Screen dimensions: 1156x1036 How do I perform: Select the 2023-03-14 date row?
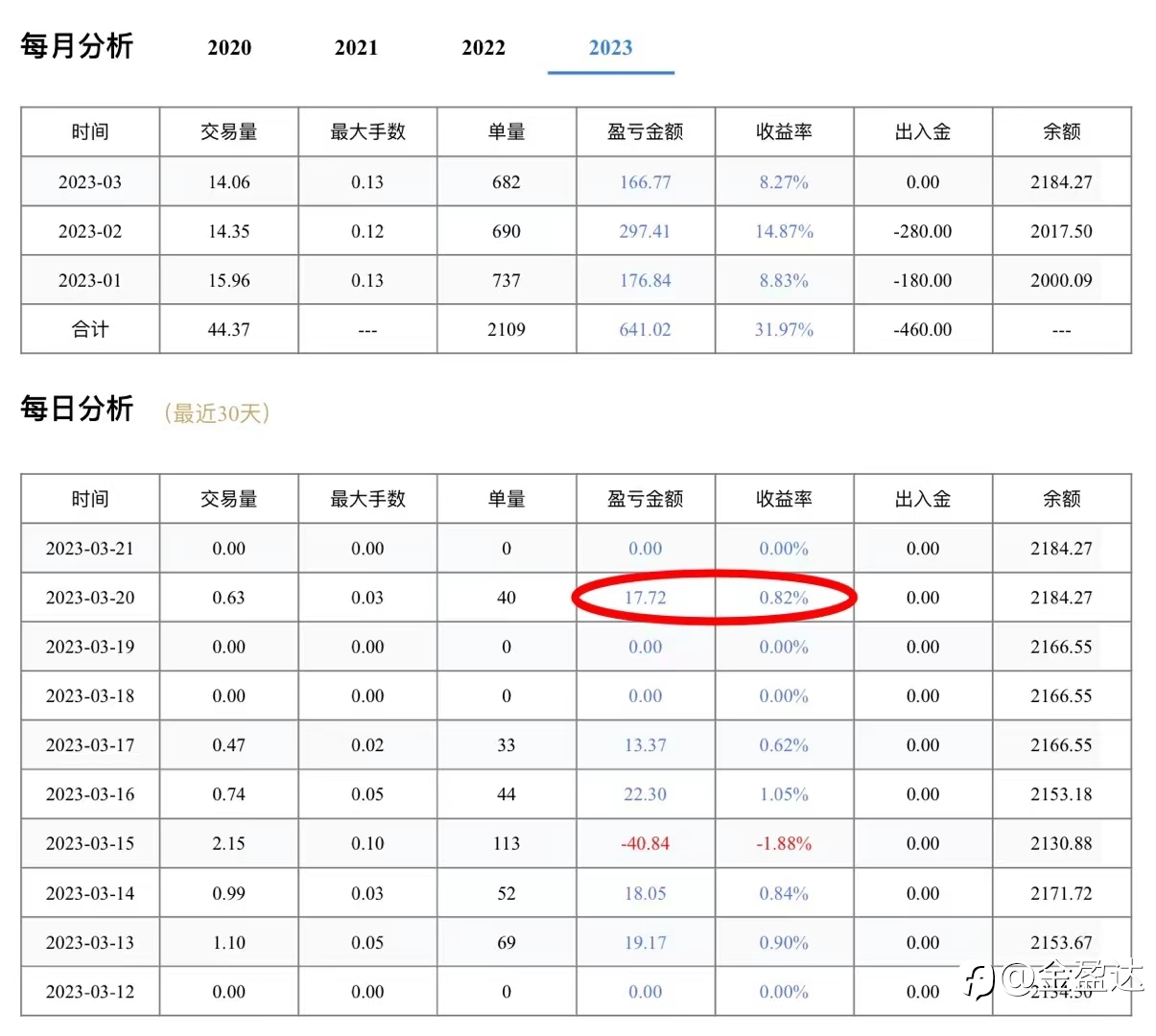[x=90, y=893]
